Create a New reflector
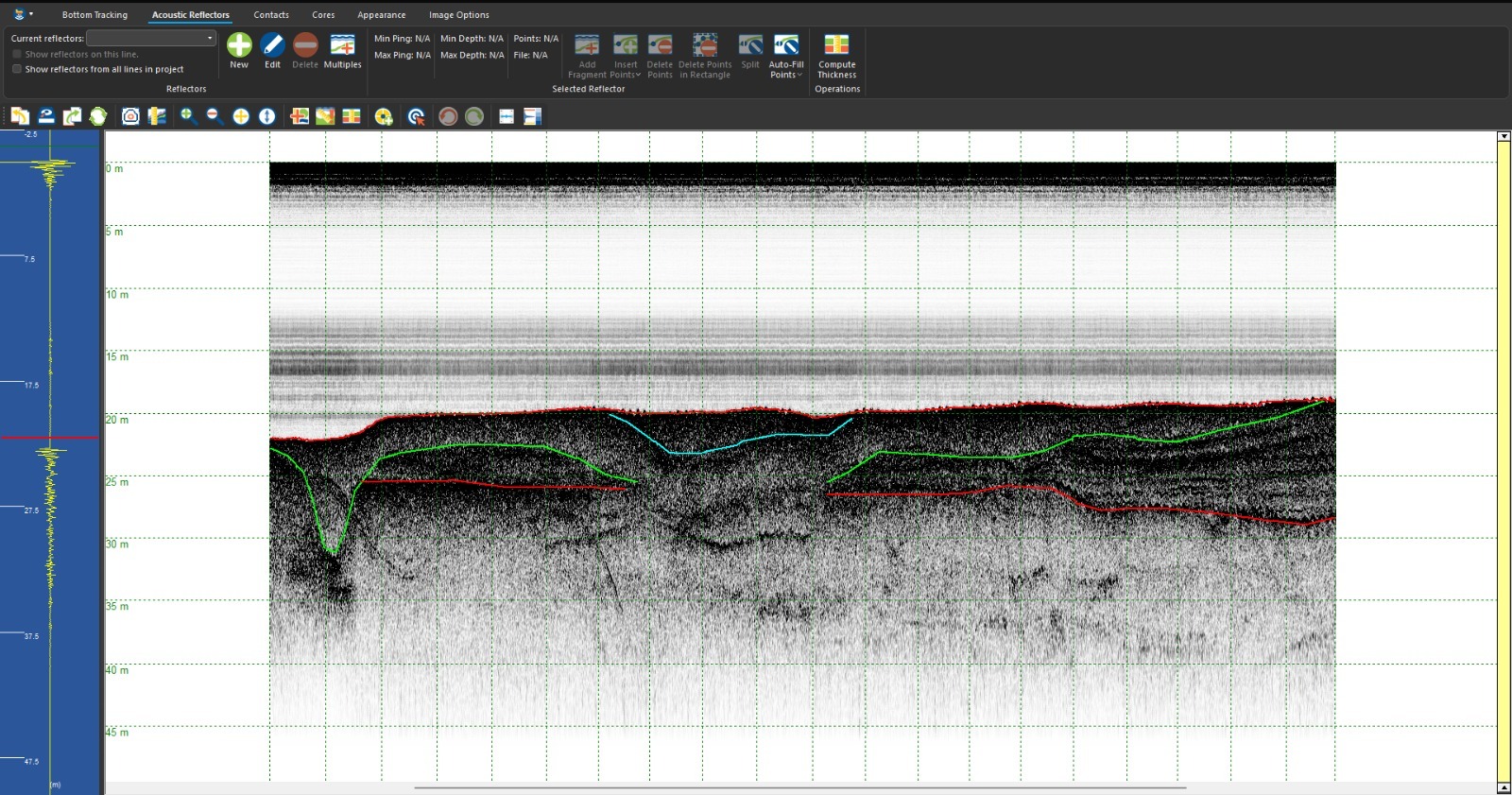The height and width of the screenshot is (795, 1512). point(239,51)
